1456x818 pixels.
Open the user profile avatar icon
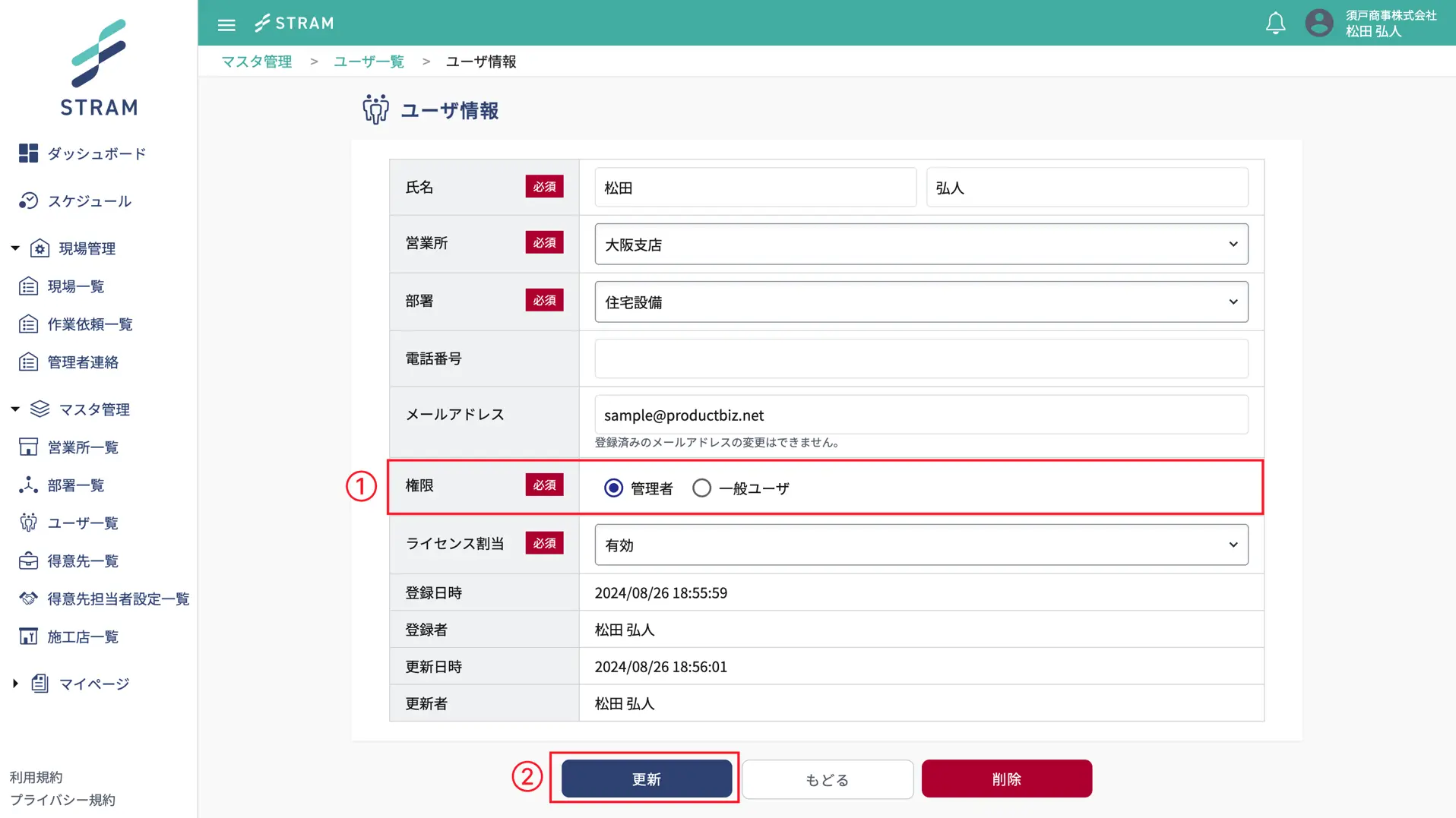(1318, 23)
